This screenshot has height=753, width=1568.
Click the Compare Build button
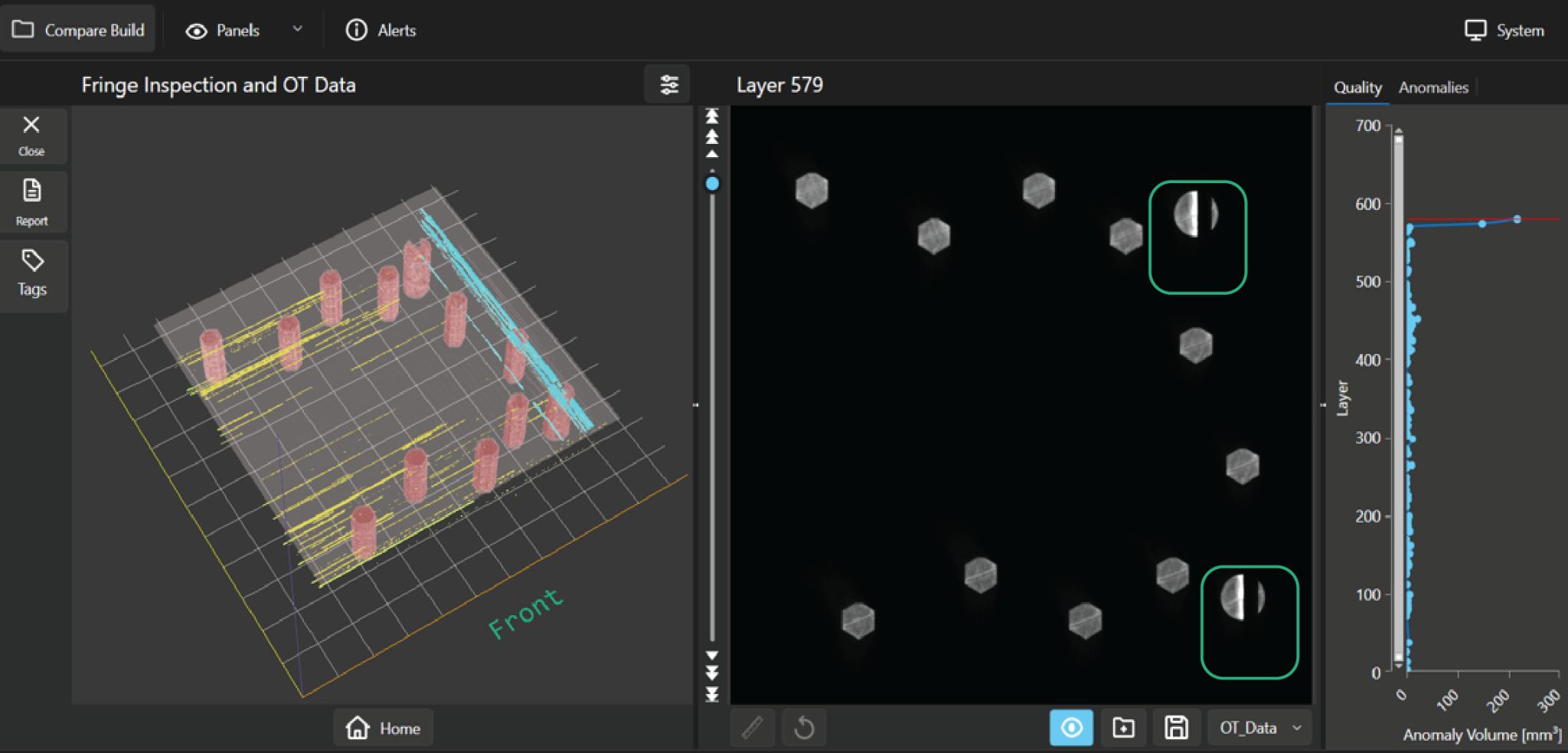point(78,30)
